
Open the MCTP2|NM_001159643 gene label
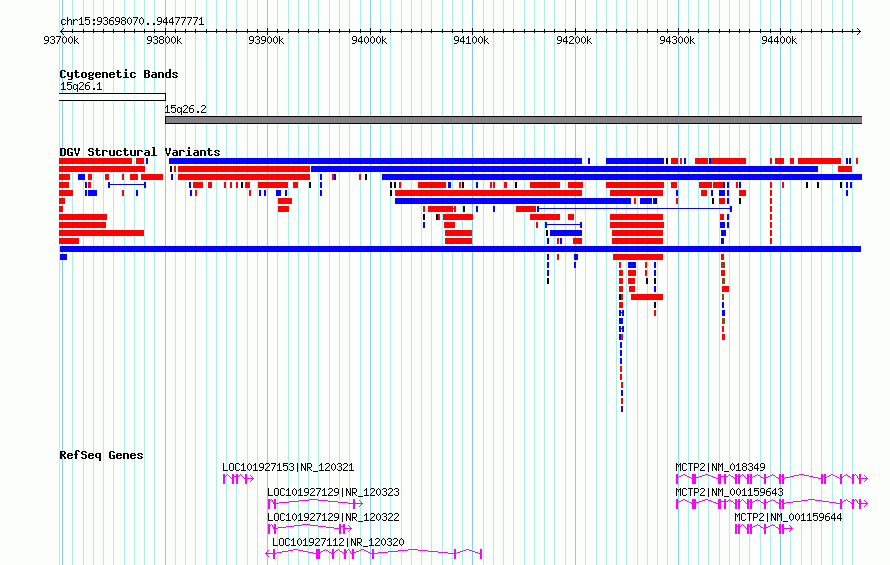(x=729, y=492)
